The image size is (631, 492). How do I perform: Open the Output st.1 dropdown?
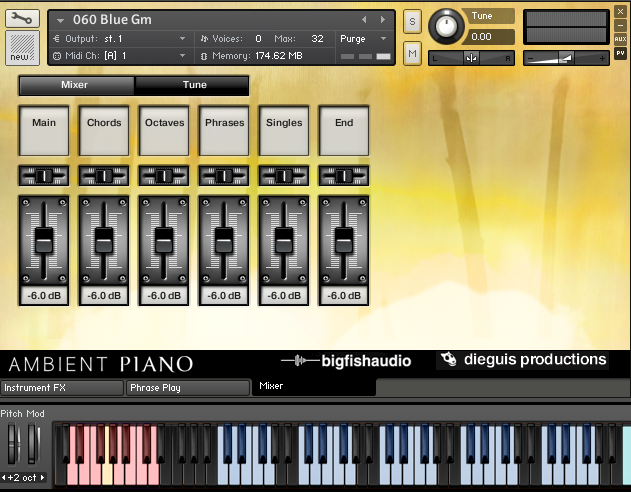point(130,38)
